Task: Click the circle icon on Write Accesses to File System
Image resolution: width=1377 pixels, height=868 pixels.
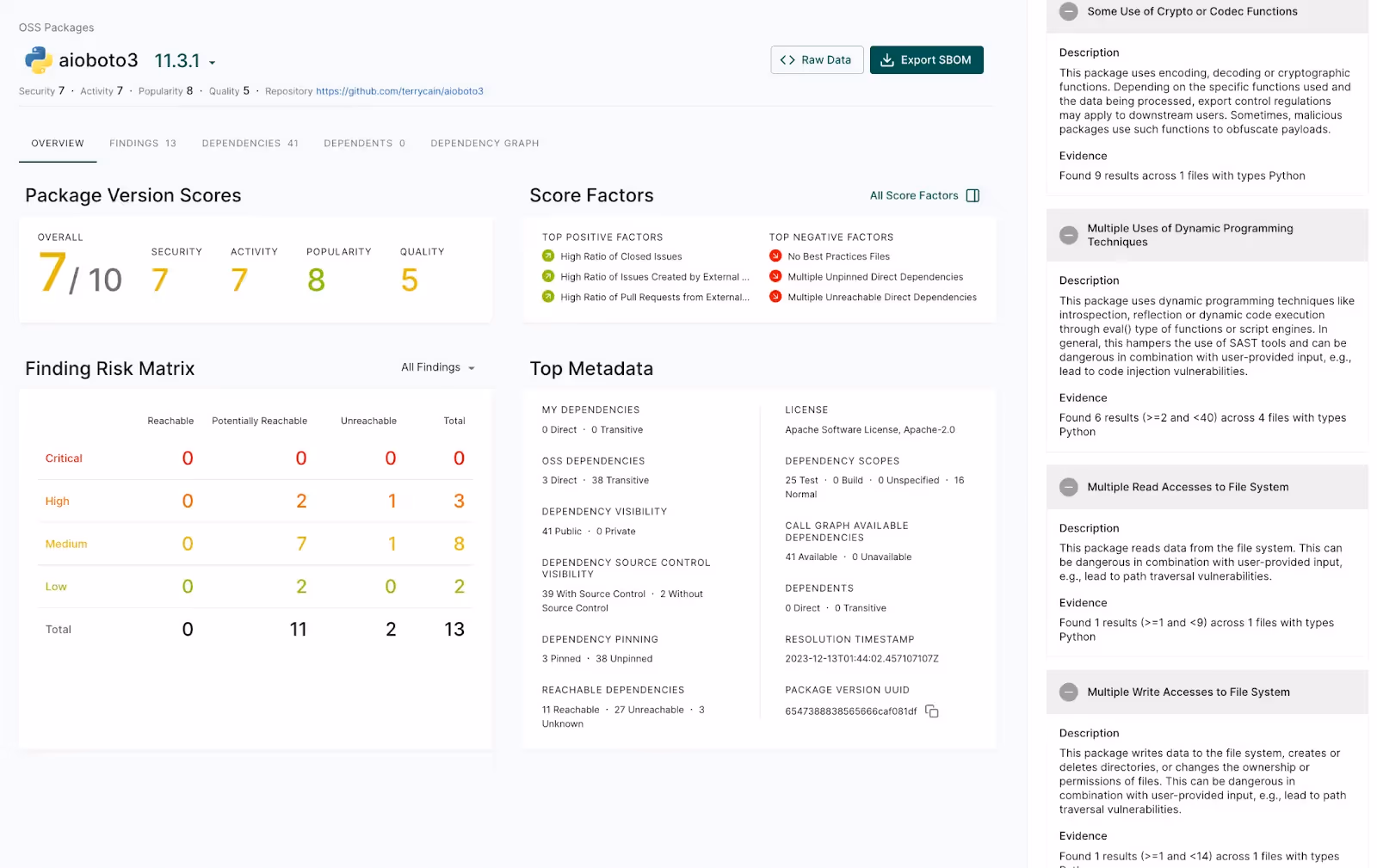Action: pos(1068,692)
